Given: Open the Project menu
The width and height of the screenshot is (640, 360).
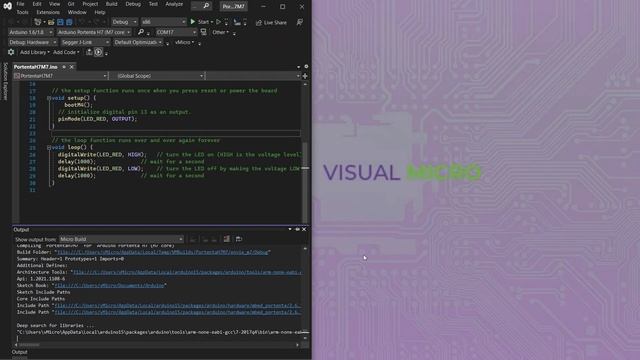Looking at the screenshot, I should [x=90, y=4].
